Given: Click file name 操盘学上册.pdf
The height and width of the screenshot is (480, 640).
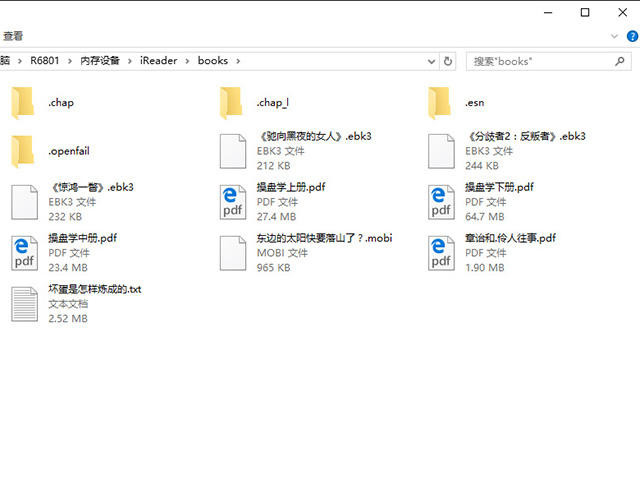Looking at the screenshot, I should [291, 187].
